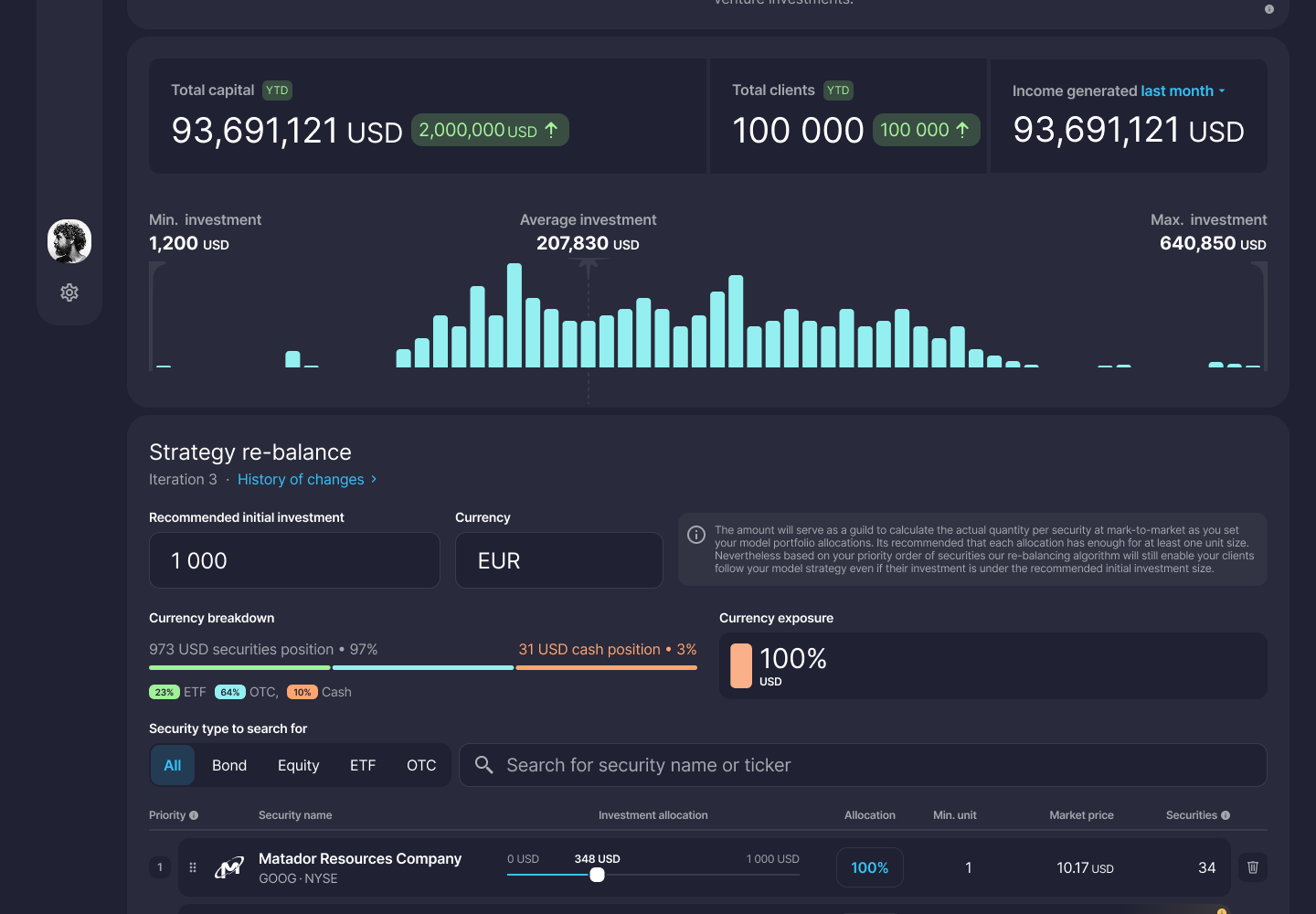This screenshot has width=1316, height=914.
Task: Click the info icon in the guidance note
Action: 696,535
